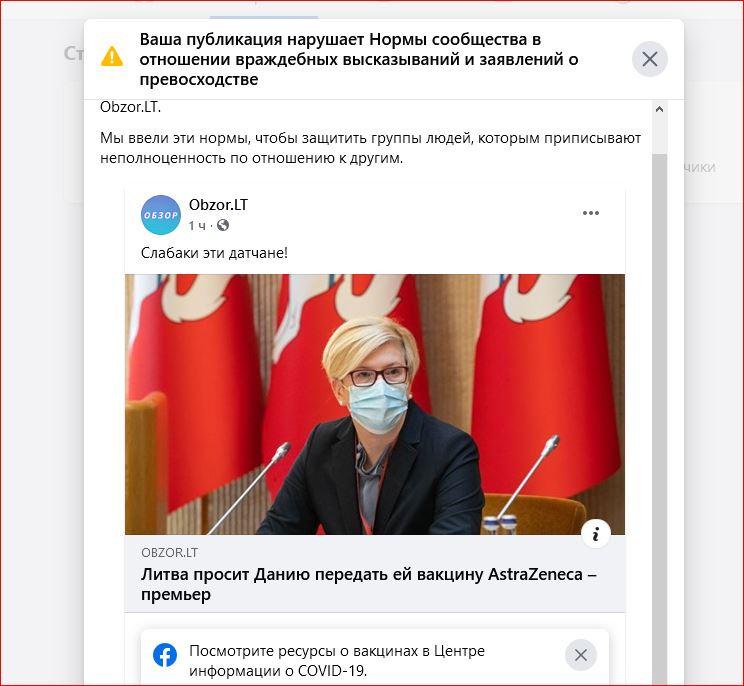Click the scrollbar up arrow
Image resolution: width=744 pixels, height=686 pixels.
659,109
